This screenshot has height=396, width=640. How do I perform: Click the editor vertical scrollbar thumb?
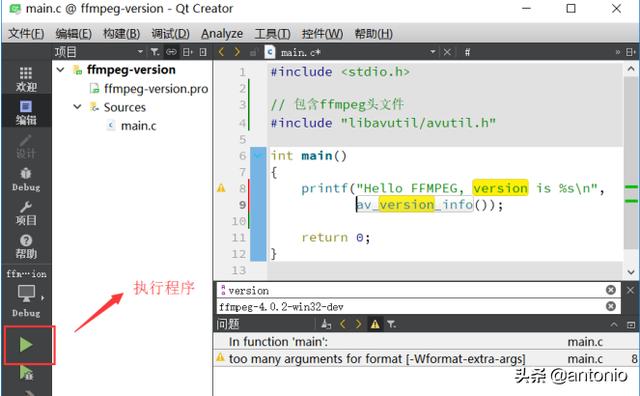click(x=631, y=162)
